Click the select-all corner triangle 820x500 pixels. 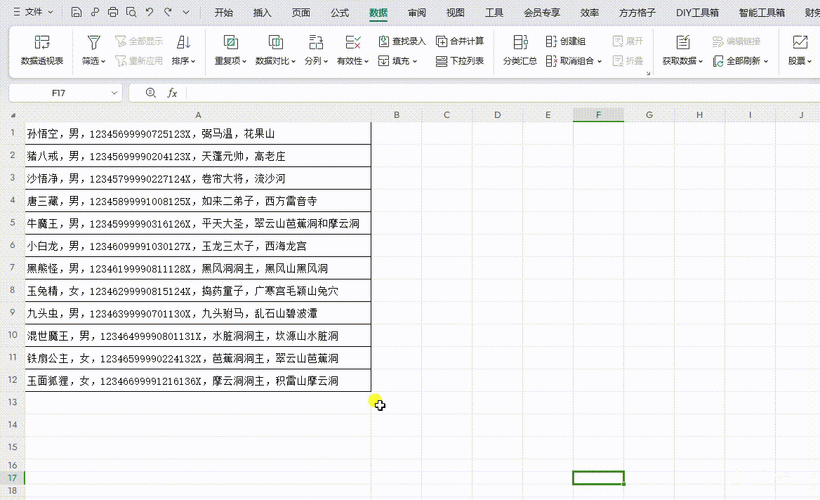tap(13, 115)
